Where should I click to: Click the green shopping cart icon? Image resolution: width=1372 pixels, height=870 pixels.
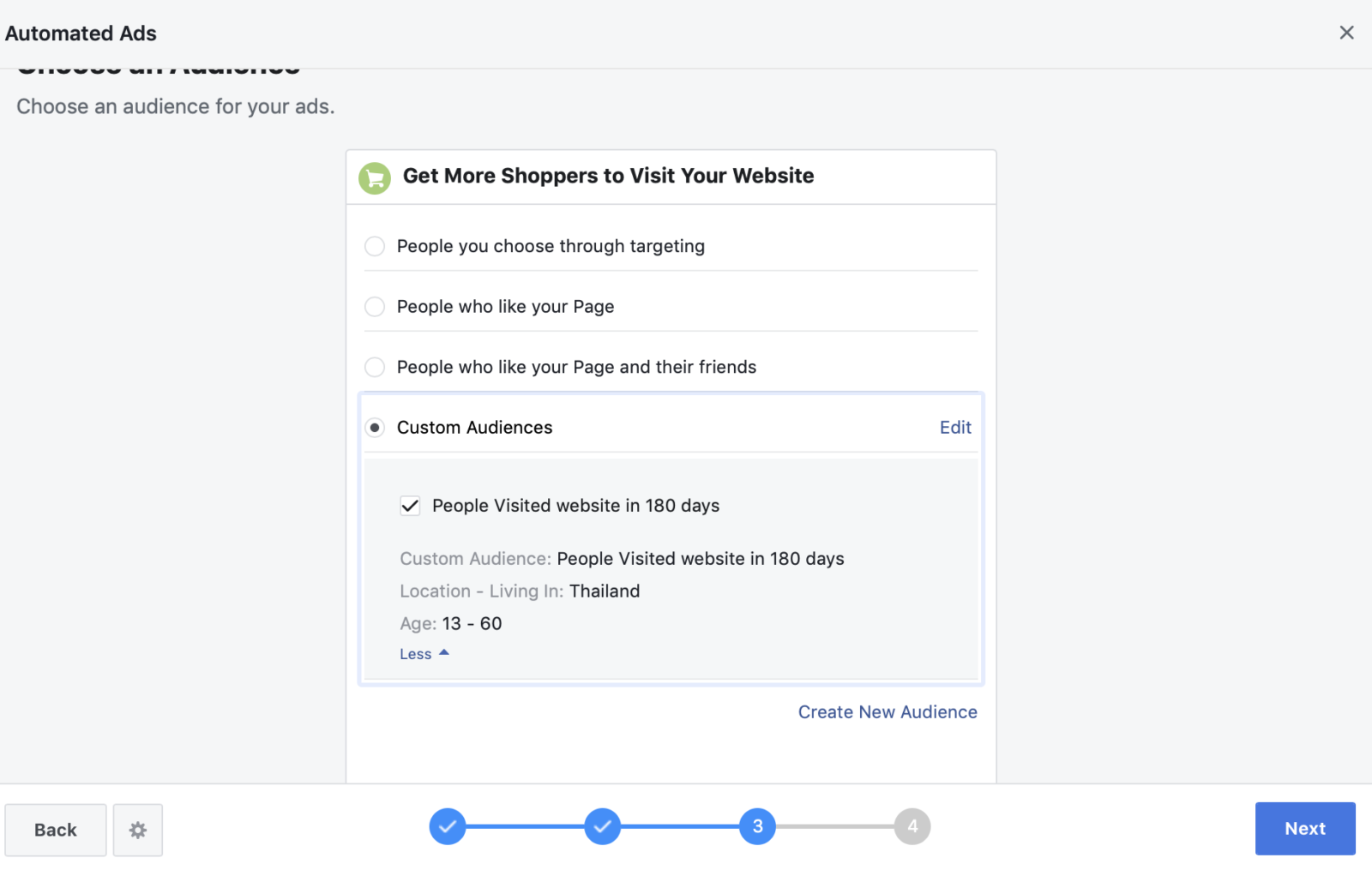click(x=375, y=178)
